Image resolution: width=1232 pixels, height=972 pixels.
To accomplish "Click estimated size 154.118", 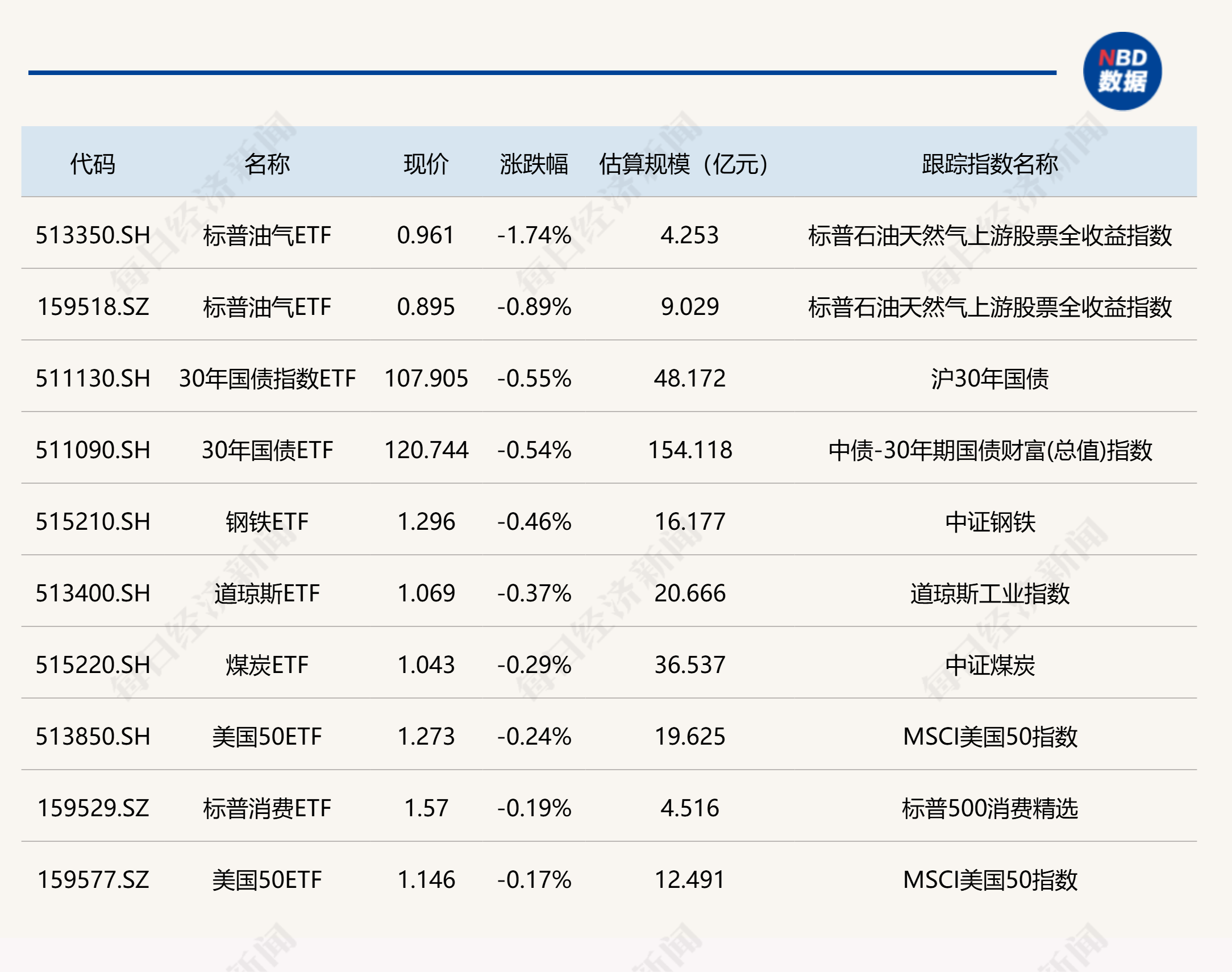I will 689,450.
